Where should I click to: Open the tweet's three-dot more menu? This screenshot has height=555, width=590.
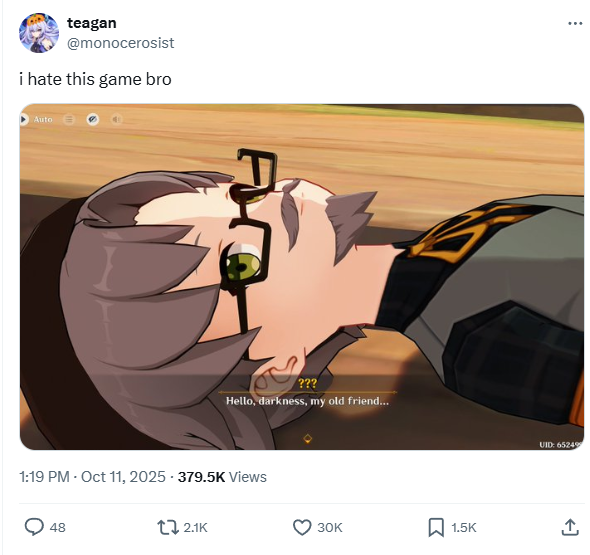(x=575, y=24)
